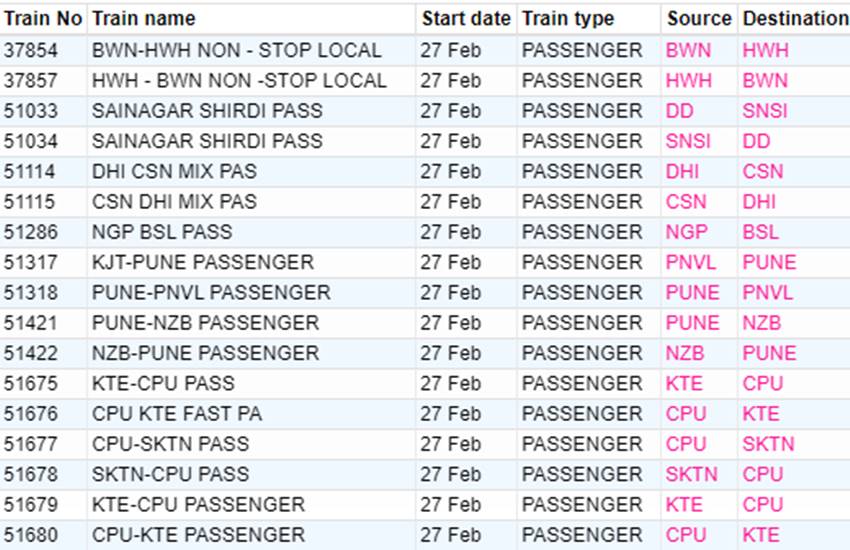Select row for train number 51676
Screen dimensions: 850x550
[425, 414]
